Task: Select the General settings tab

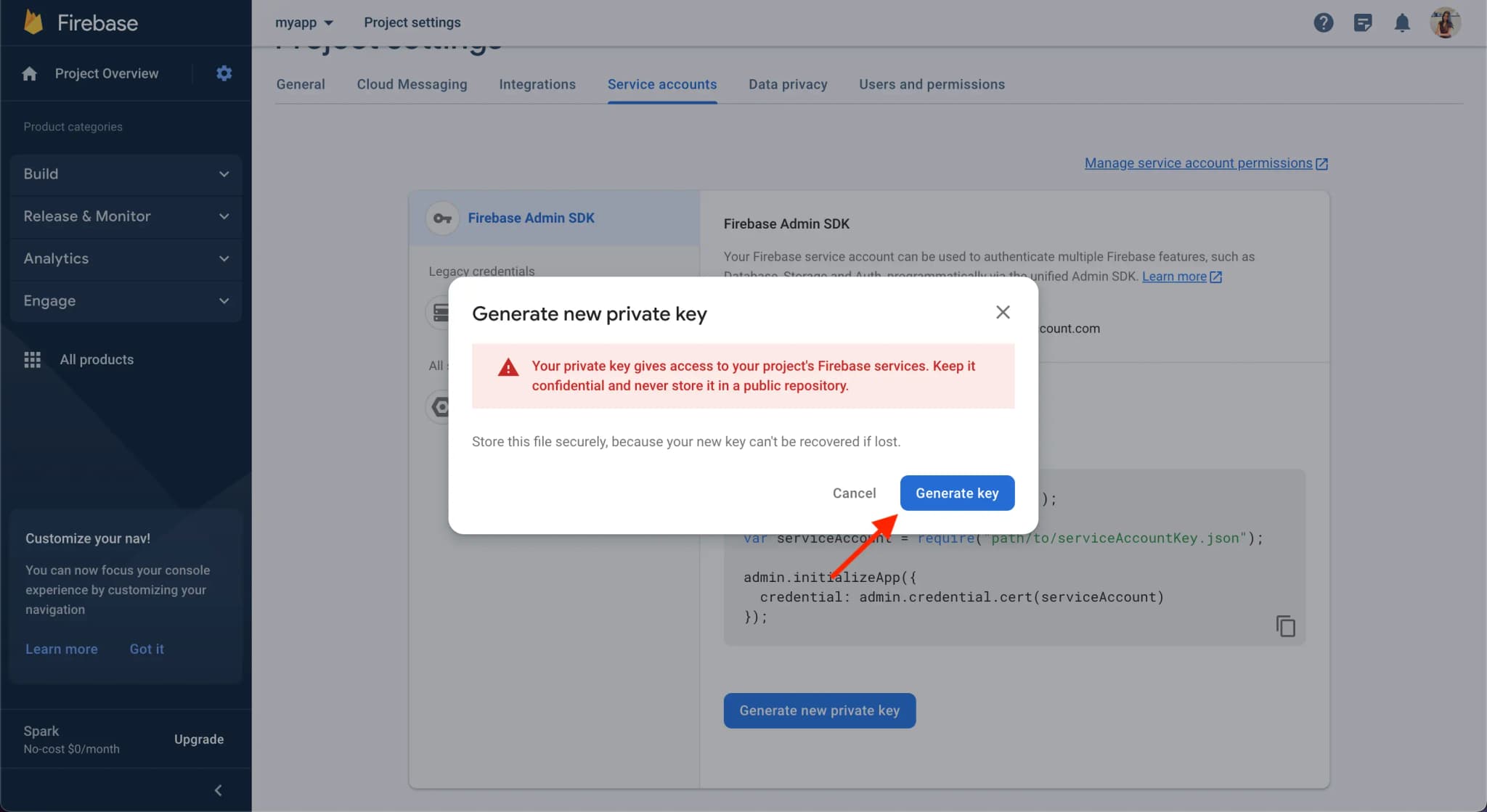Action: [301, 84]
